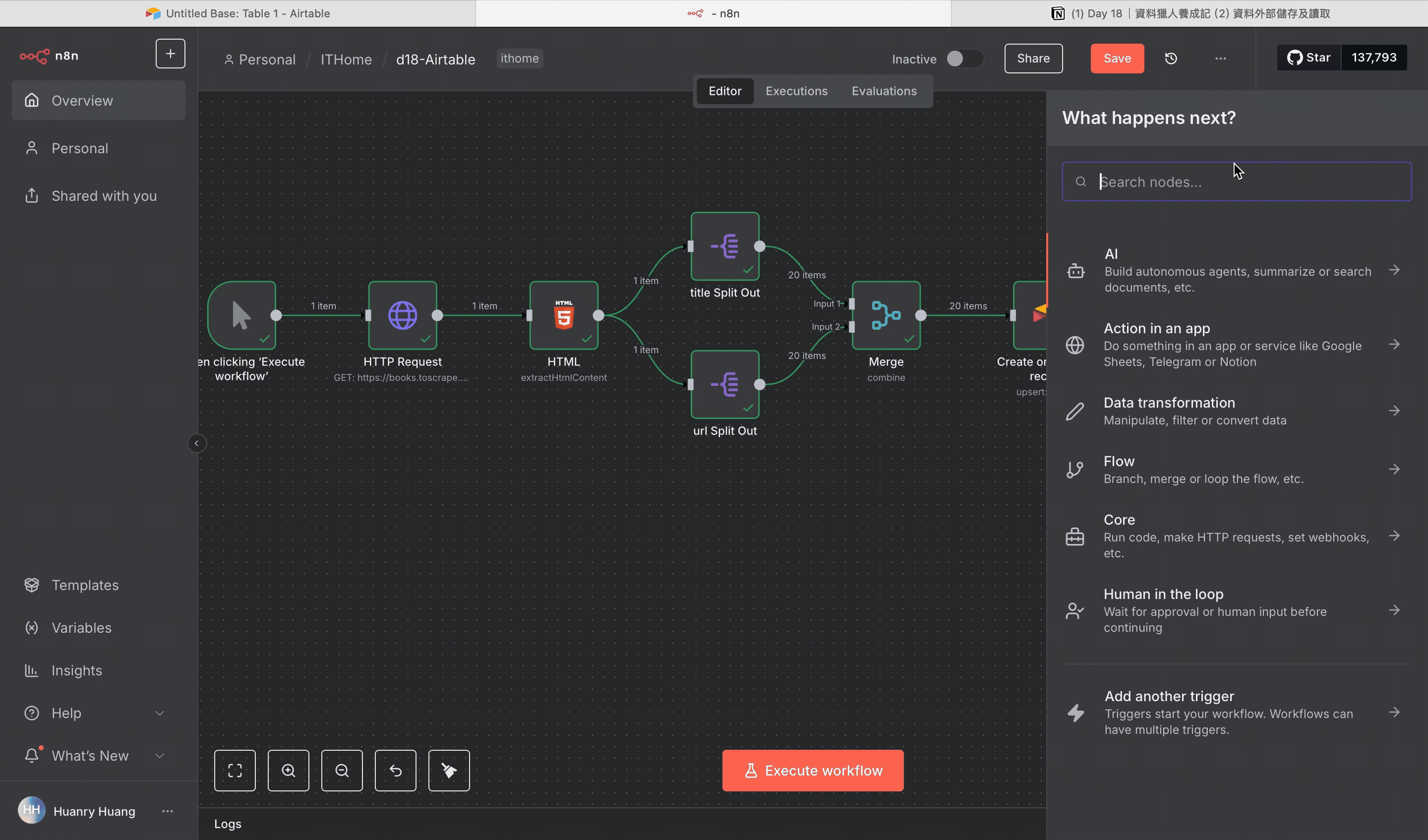
Task: Open Templates in the sidebar
Action: (99, 585)
